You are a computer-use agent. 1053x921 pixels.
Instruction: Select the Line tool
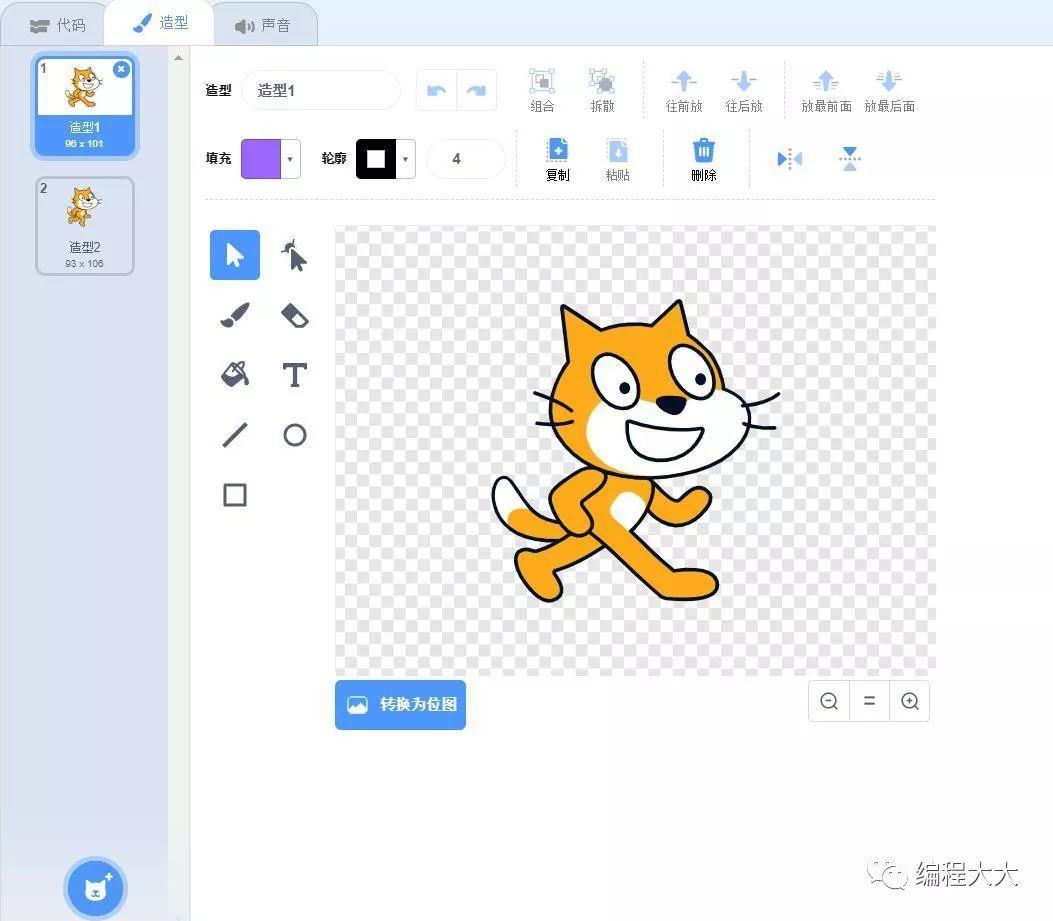pos(234,435)
